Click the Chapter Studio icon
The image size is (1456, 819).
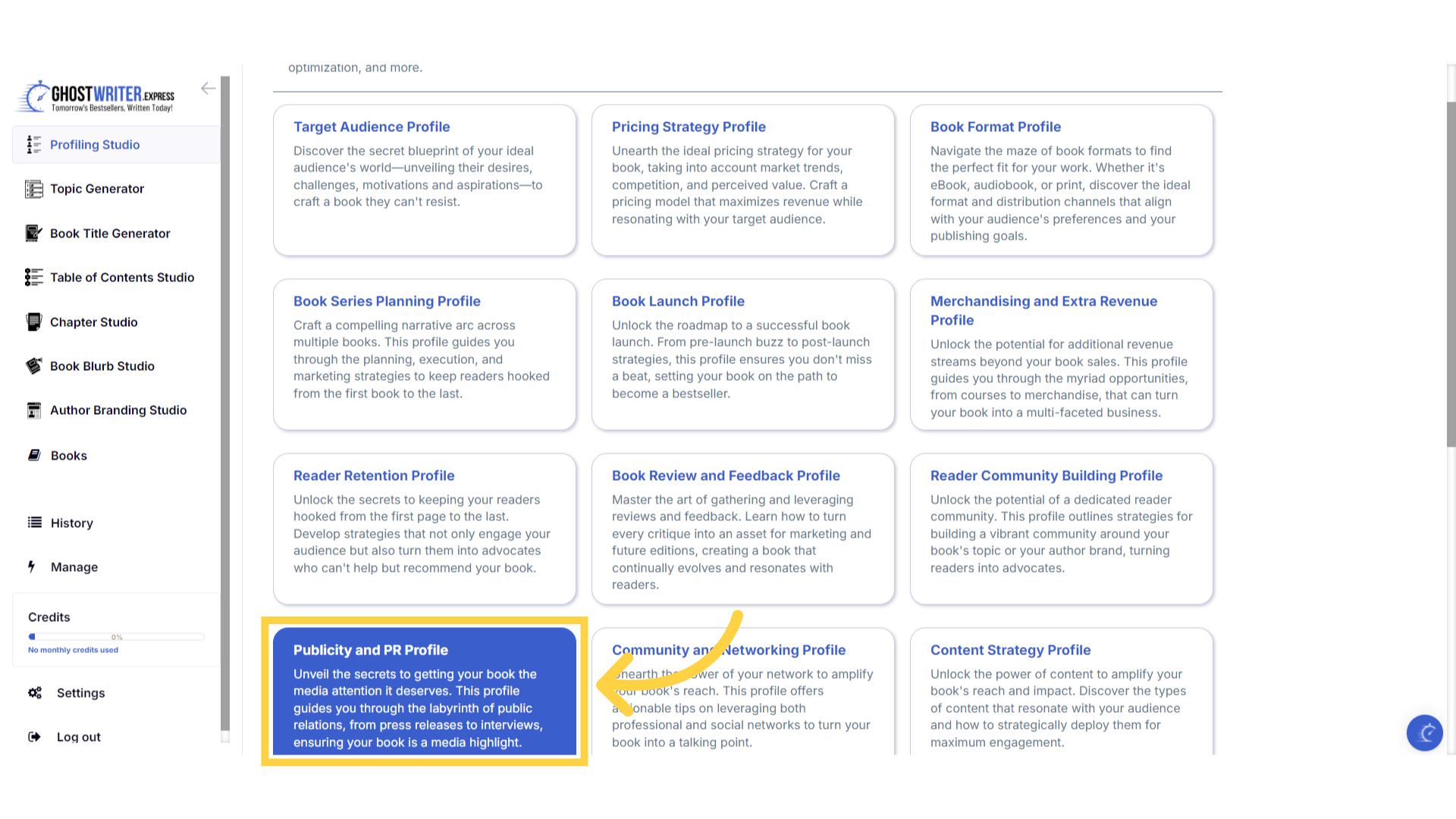click(33, 322)
